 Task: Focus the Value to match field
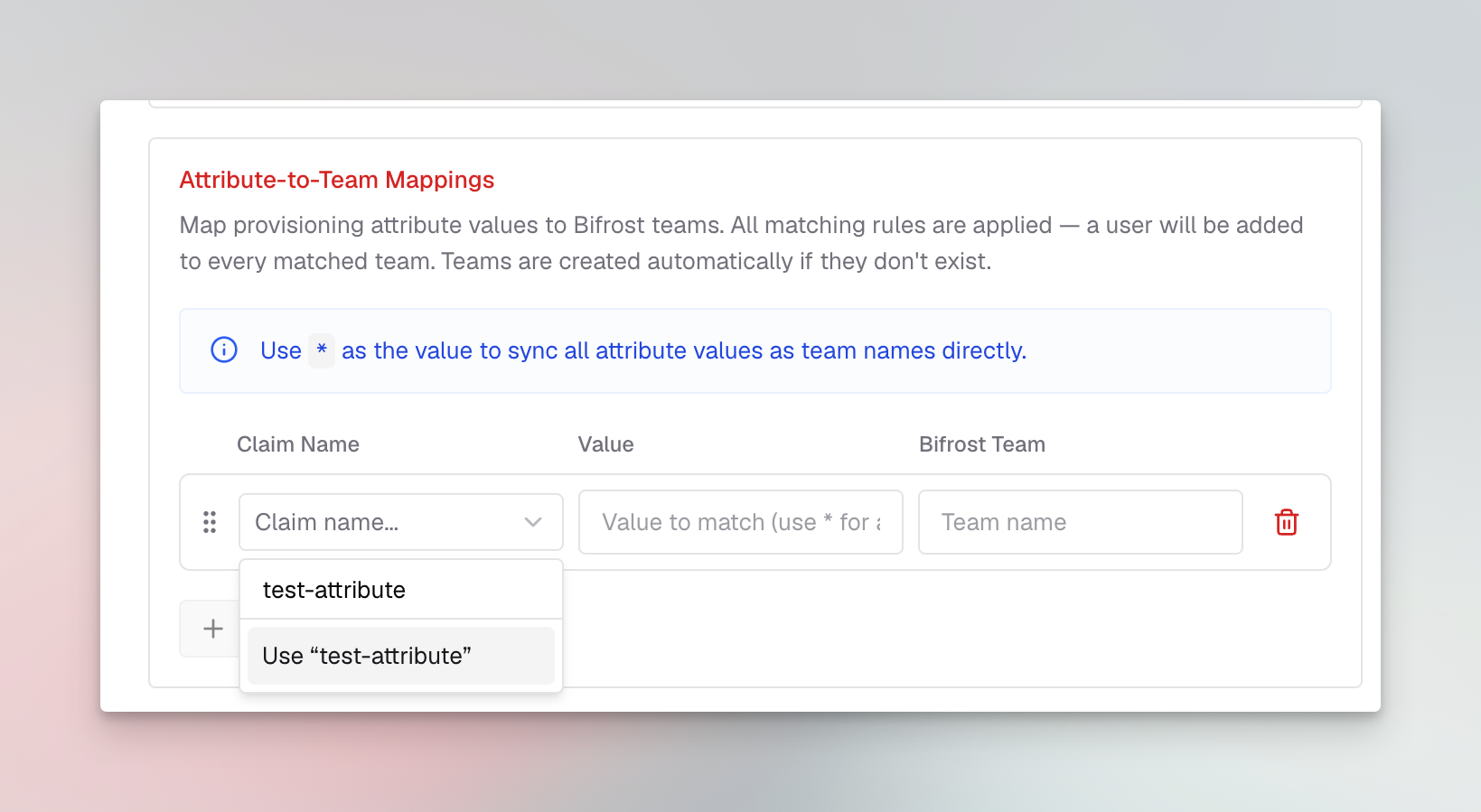pyautogui.click(x=741, y=522)
